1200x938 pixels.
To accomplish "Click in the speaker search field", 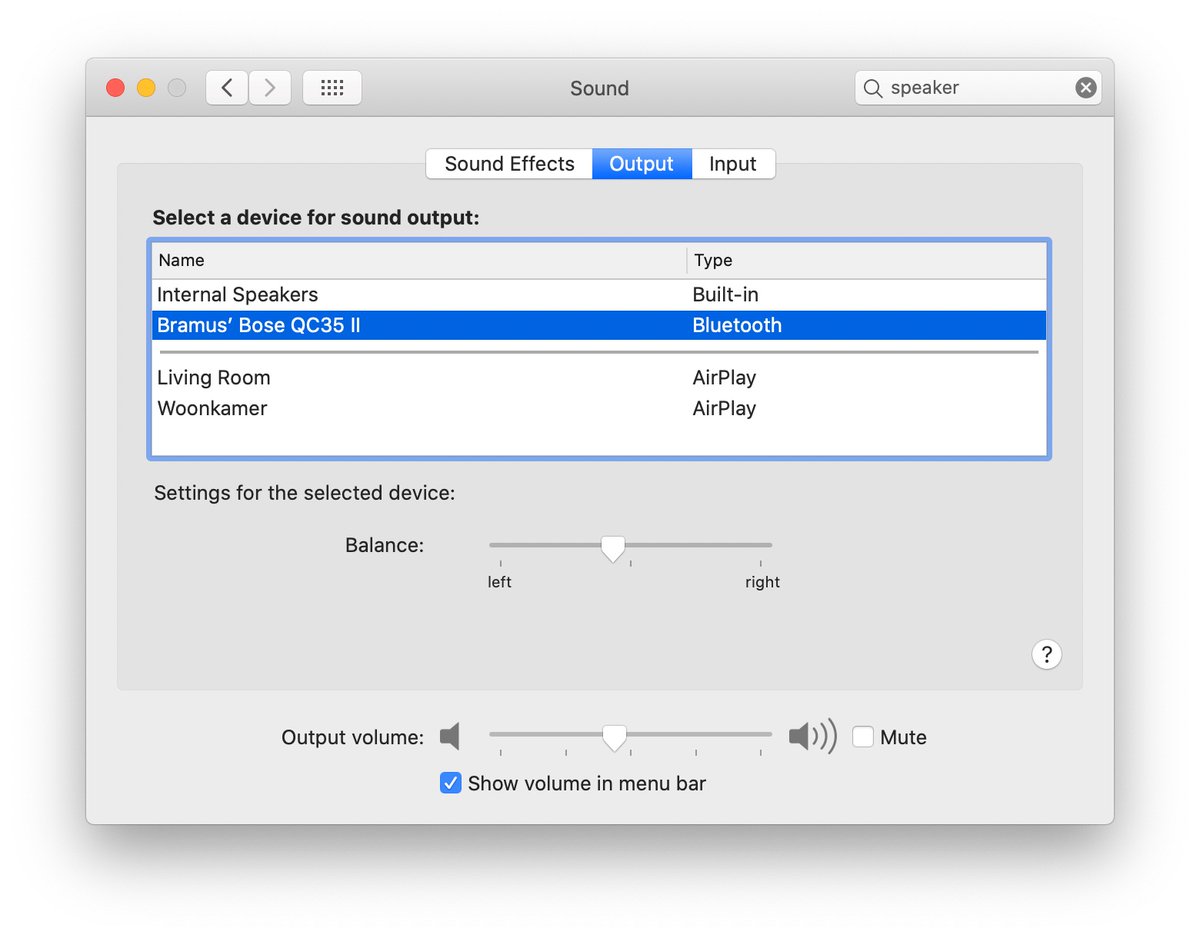I will coord(978,88).
